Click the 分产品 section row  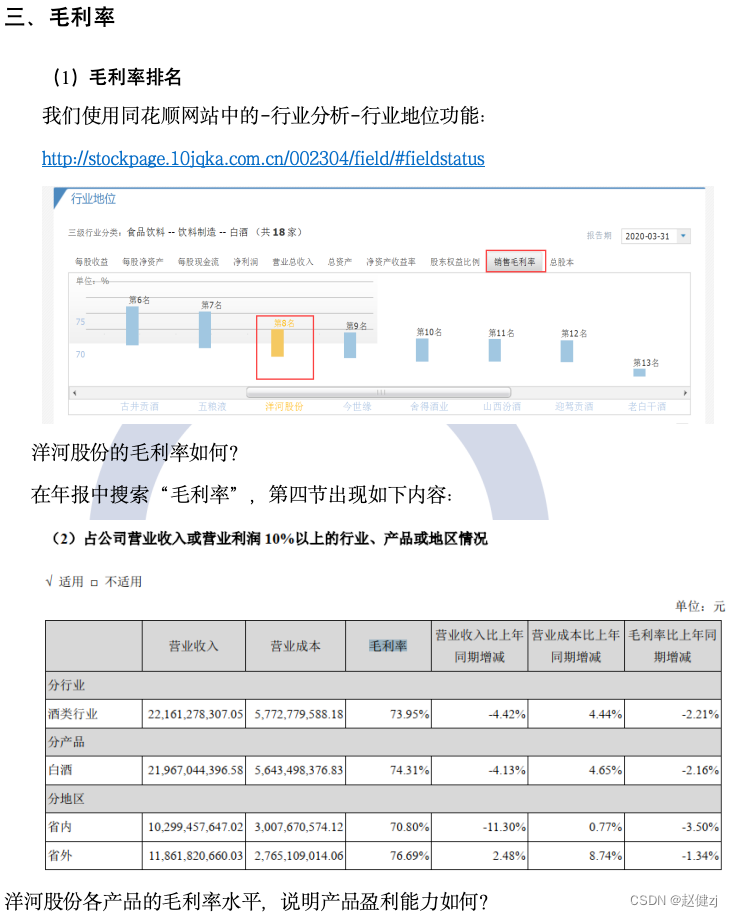tap(383, 742)
